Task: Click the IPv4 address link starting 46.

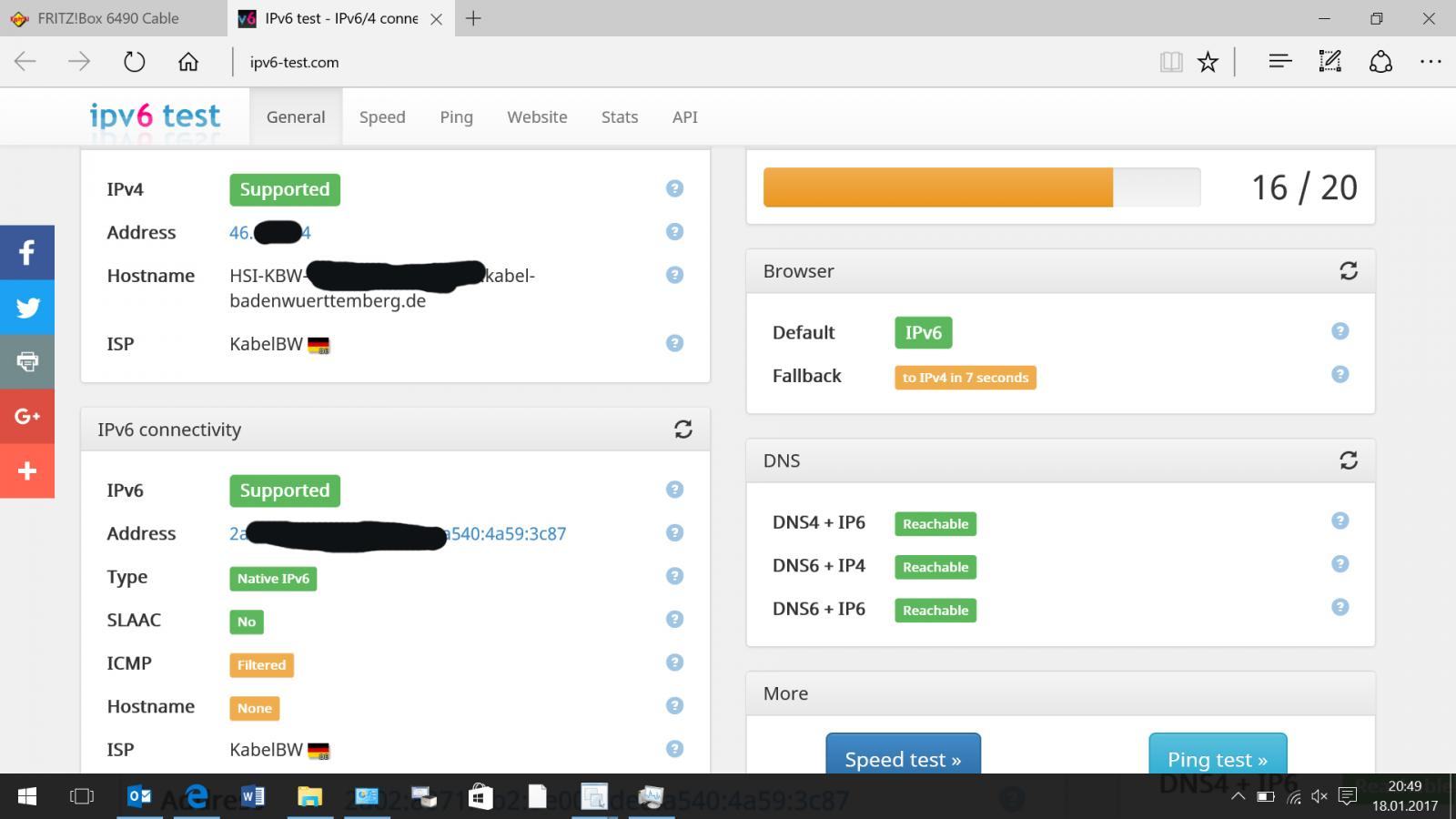Action: click(270, 233)
